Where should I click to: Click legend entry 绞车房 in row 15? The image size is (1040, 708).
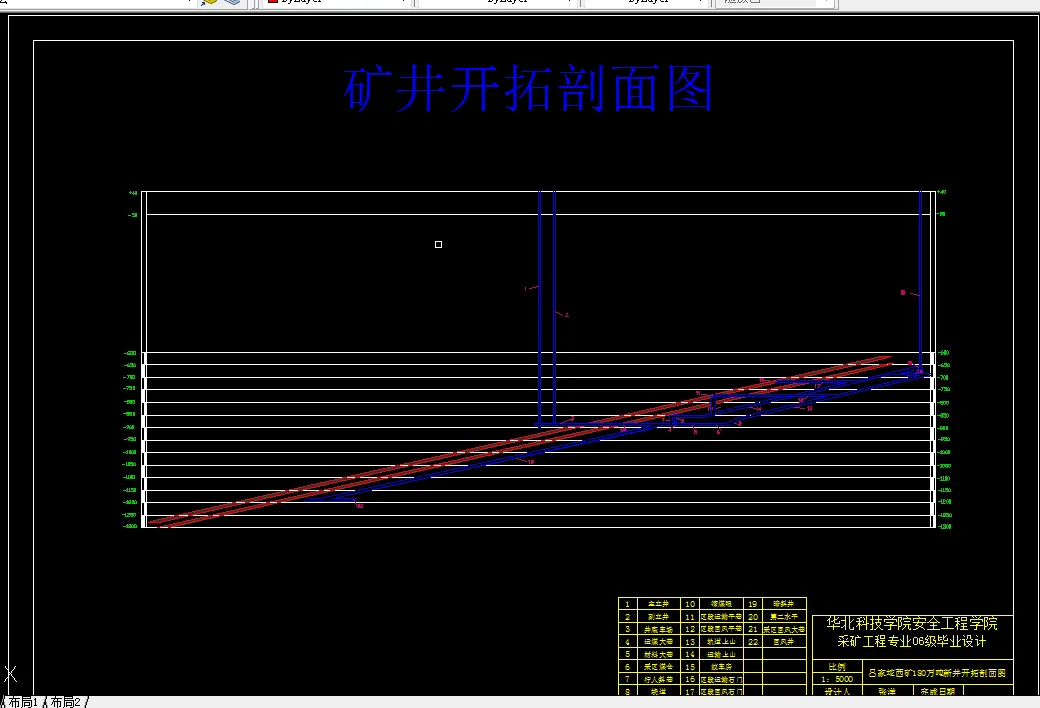[x=721, y=667]
